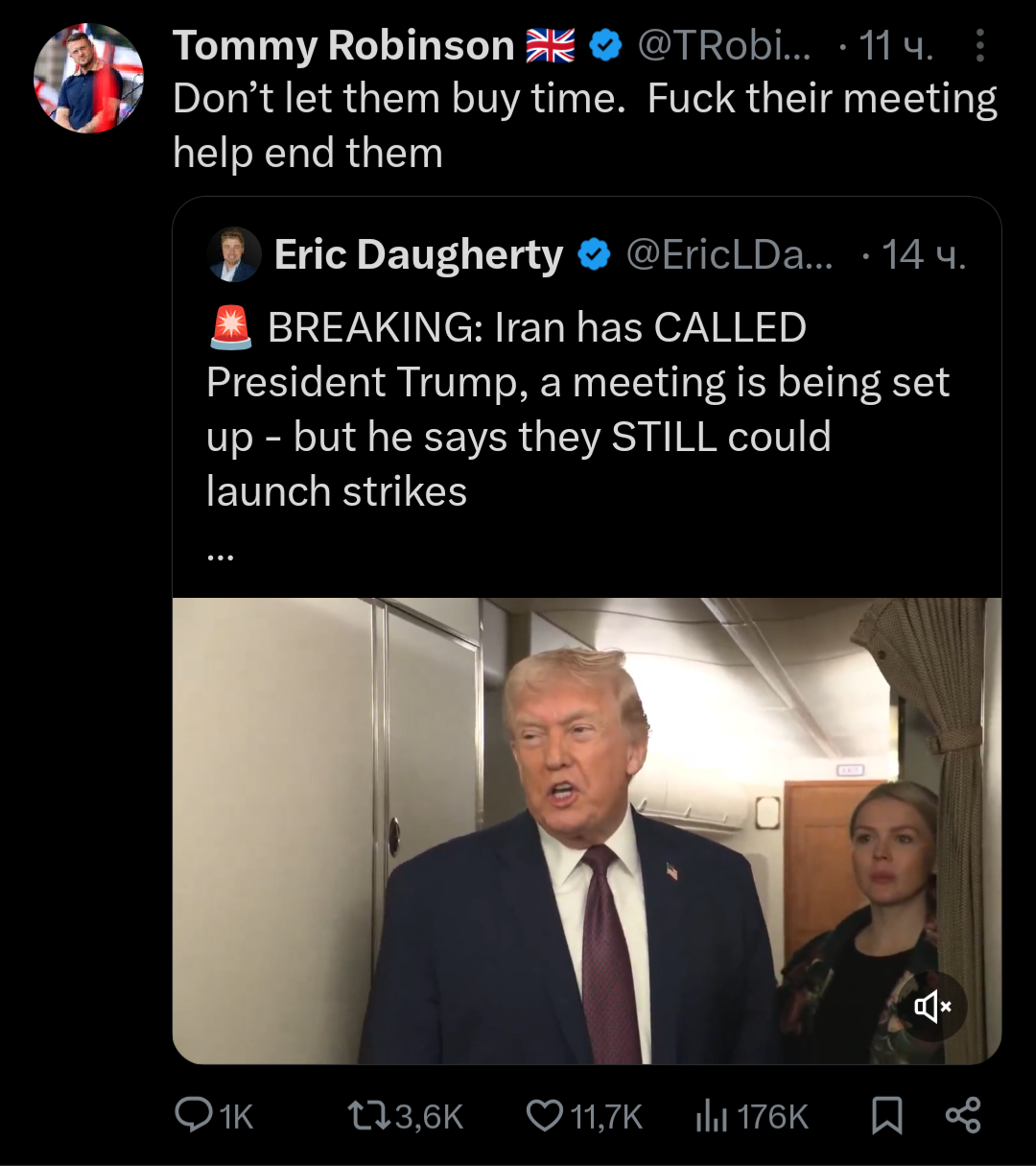
Task: Open the reply comments icon
Action: point(195,1115)
